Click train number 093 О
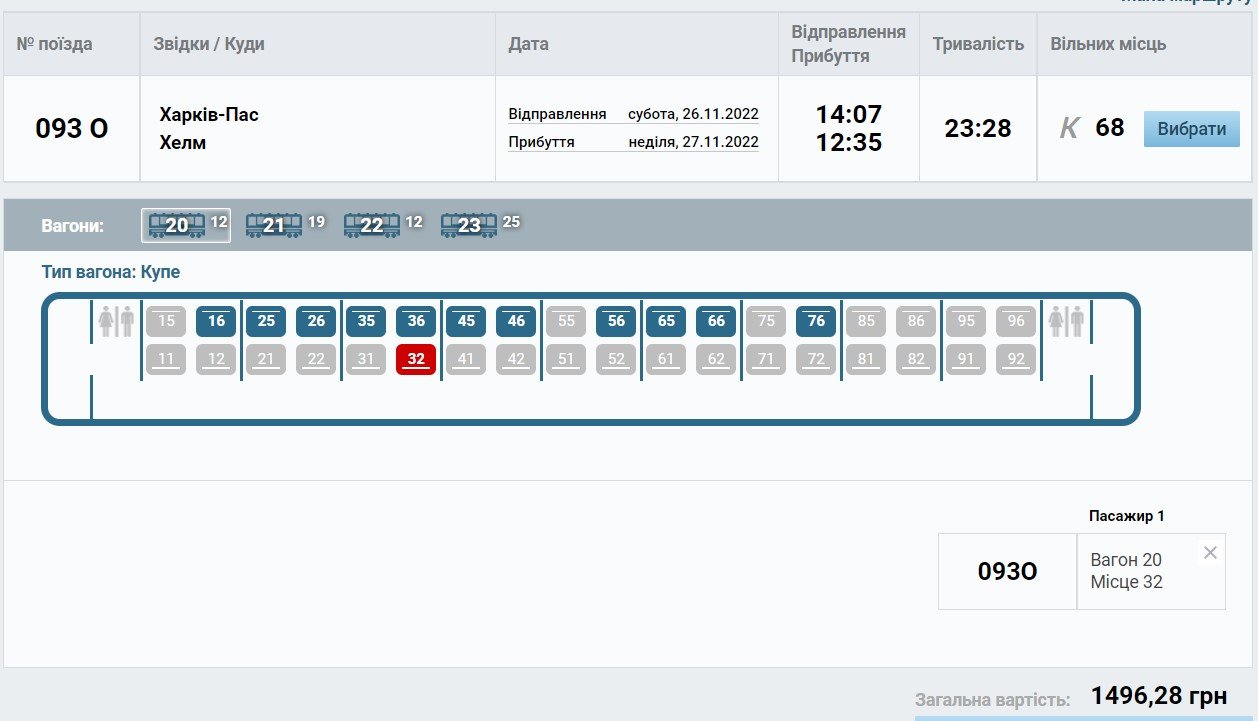 72,129
